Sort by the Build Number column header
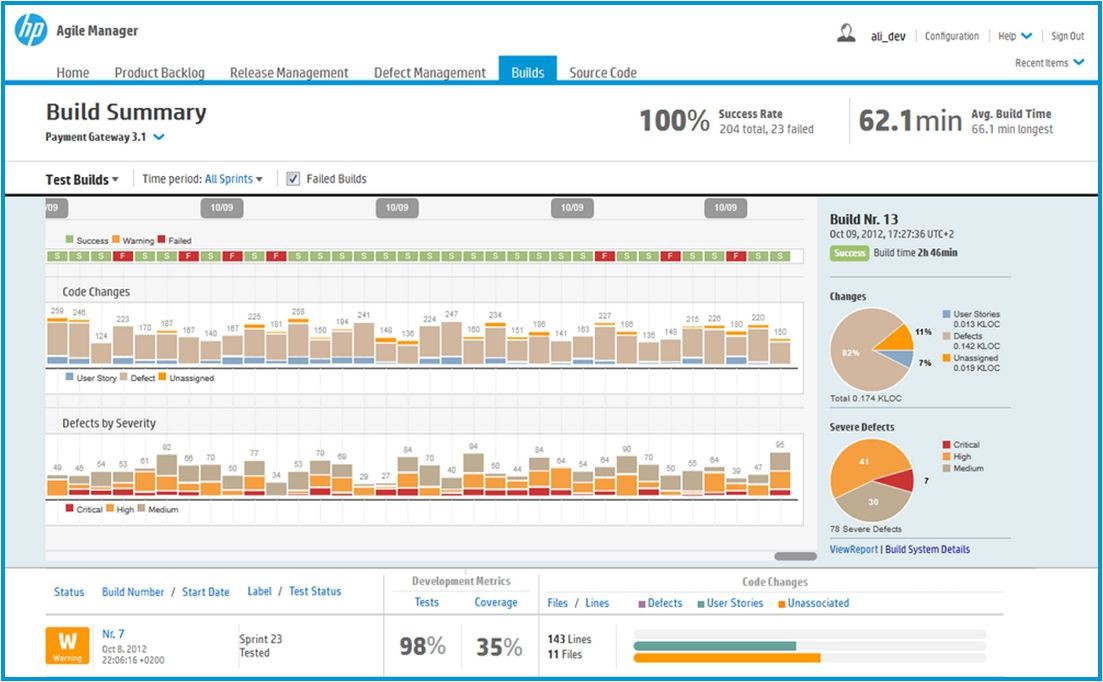 pyautogui.click(x=132, y=592)
